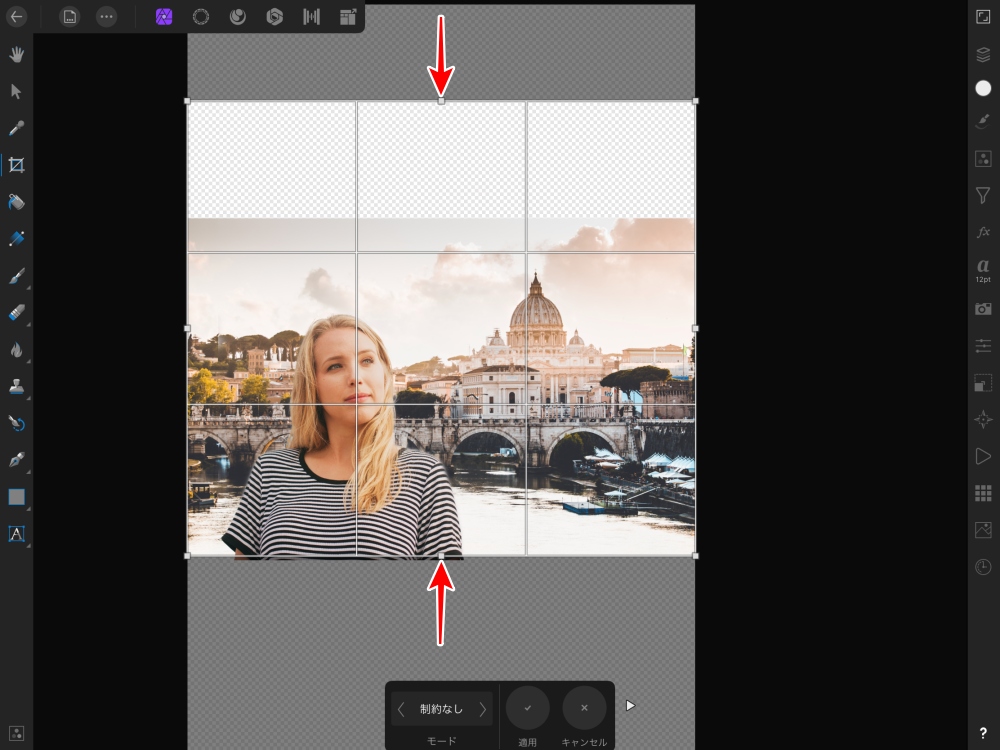The width and height of the screenshot is (1000, 750).
Task: Expand the context toolbar with the triangle
Action: 630,705
